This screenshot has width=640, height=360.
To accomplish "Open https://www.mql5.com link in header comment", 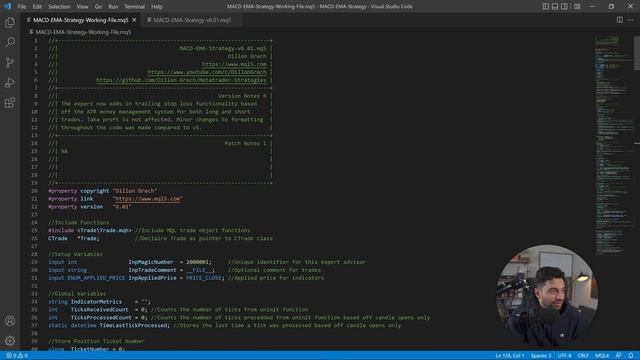I will pos(234,64).
